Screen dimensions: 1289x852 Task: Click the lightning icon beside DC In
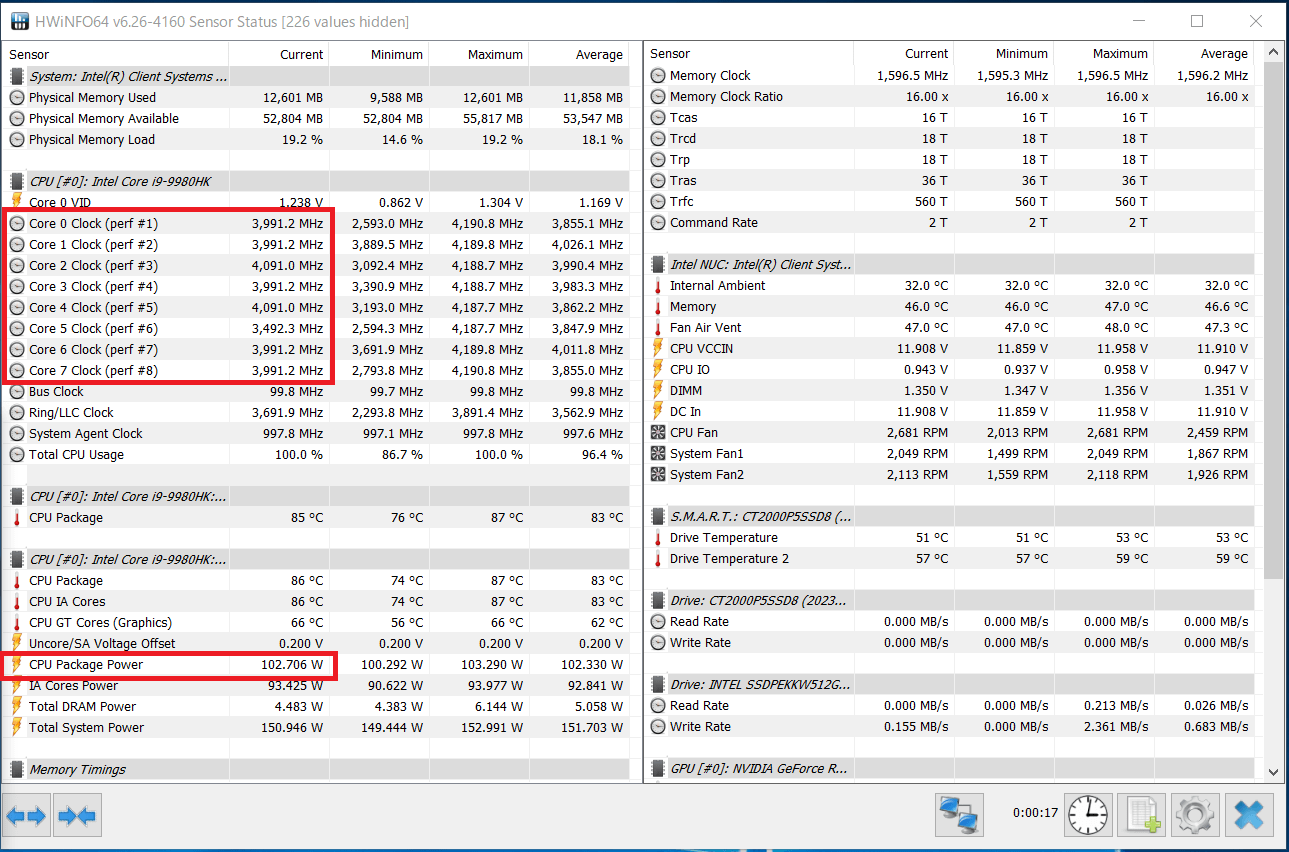[658, 412]
